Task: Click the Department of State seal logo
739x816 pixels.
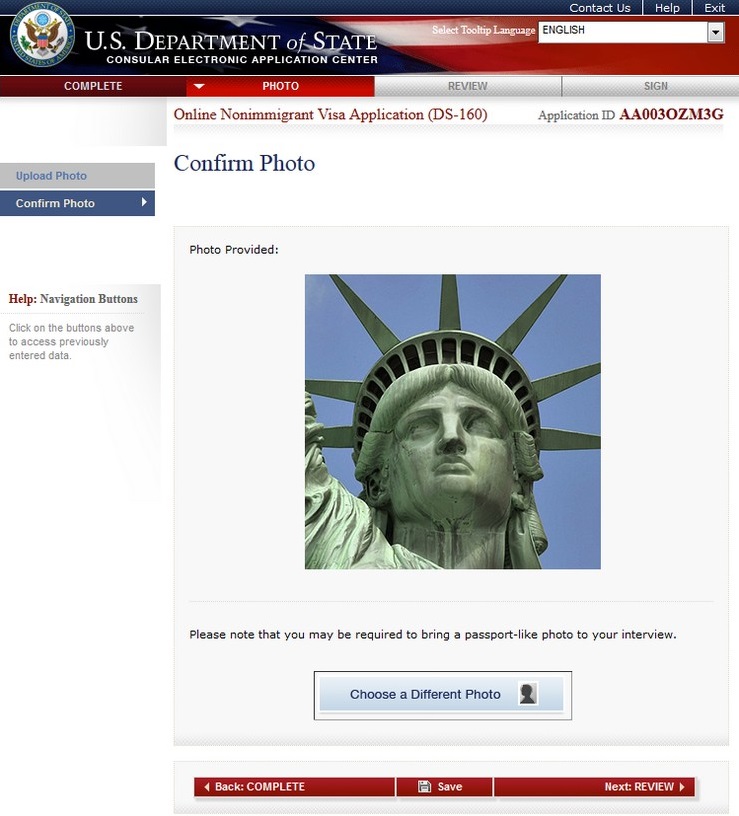Action: point(43,34)
